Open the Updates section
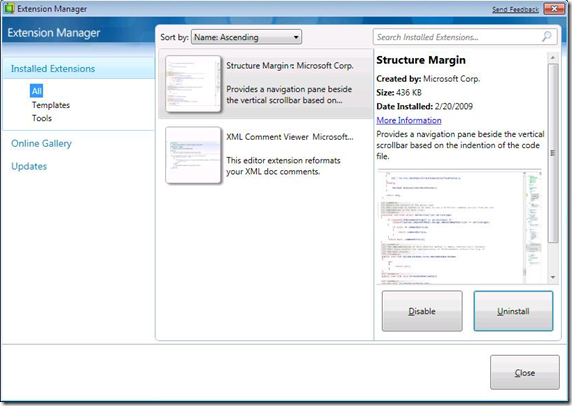The height and width of the screenshot is (406, 572). (29, 166)
